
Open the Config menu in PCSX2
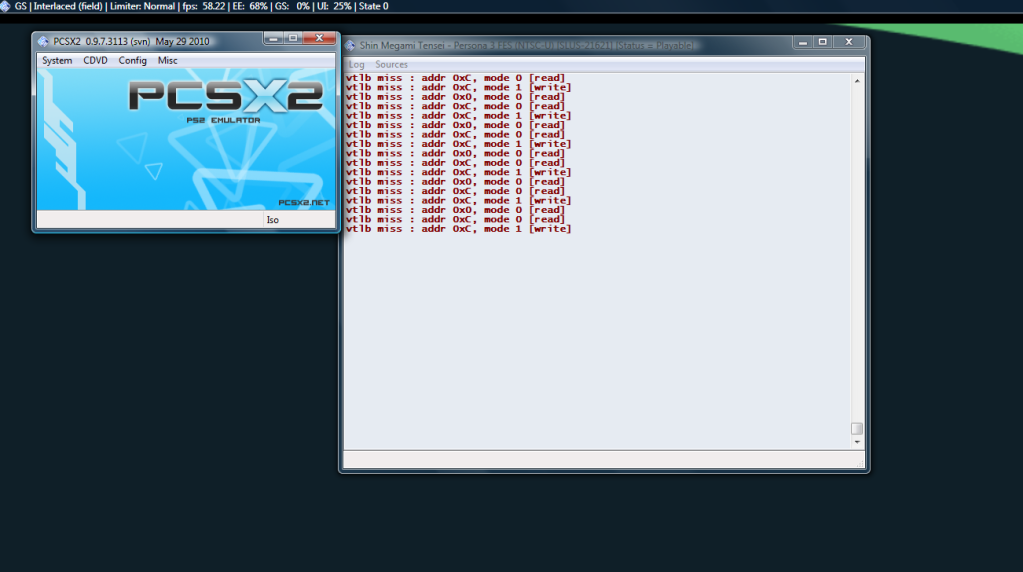(132, 61)
